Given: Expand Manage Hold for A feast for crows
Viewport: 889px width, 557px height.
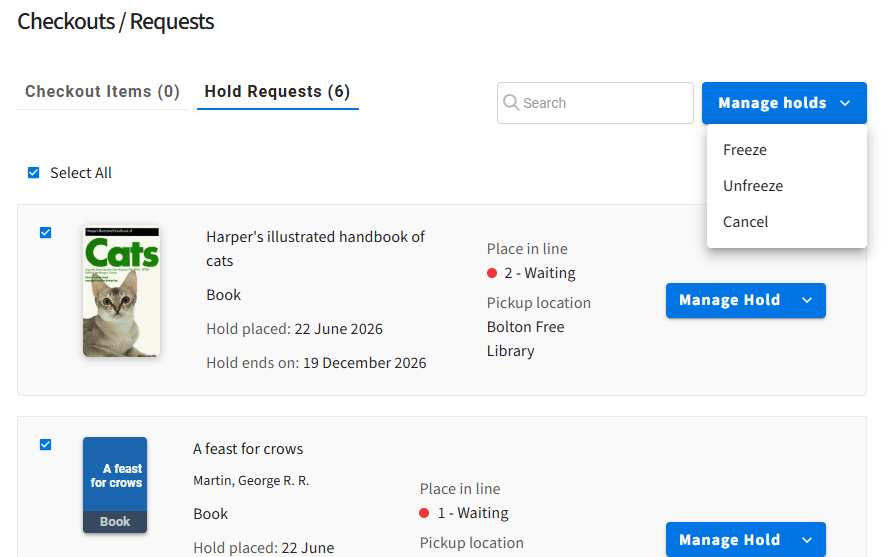Looking at the screenshot, I should 746,539.
